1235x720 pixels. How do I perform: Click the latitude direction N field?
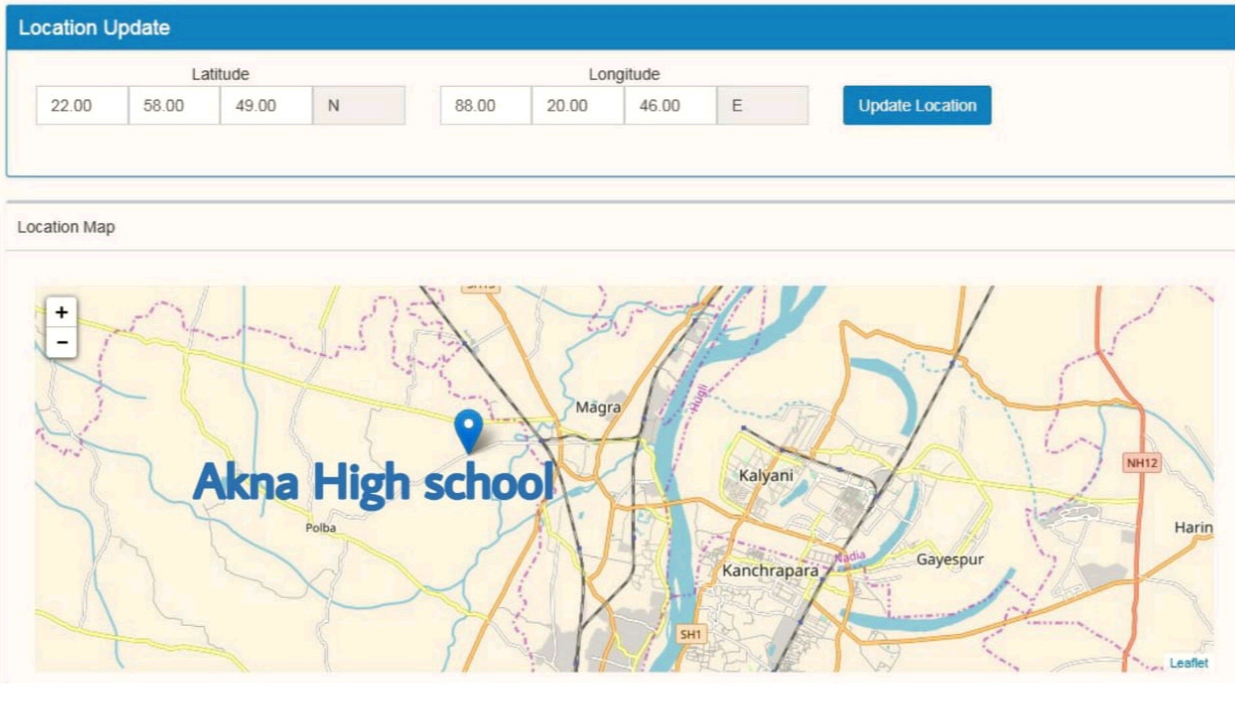point(358,105)
